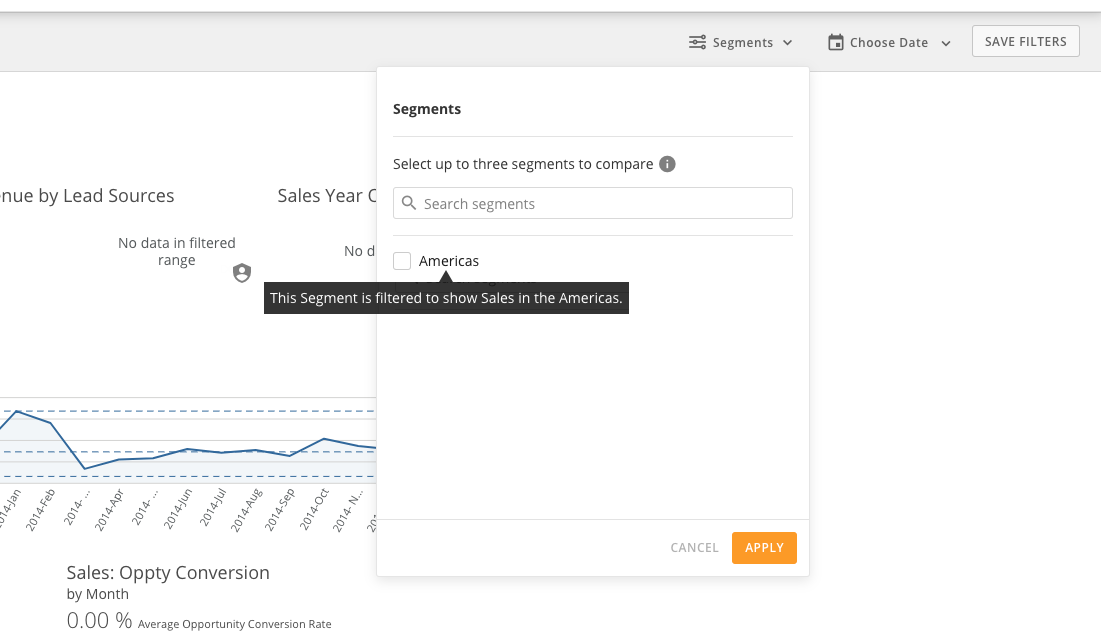Open the Choose Date picker
The height and width of the screenshot is (636, 1101).
coord(888,42)
